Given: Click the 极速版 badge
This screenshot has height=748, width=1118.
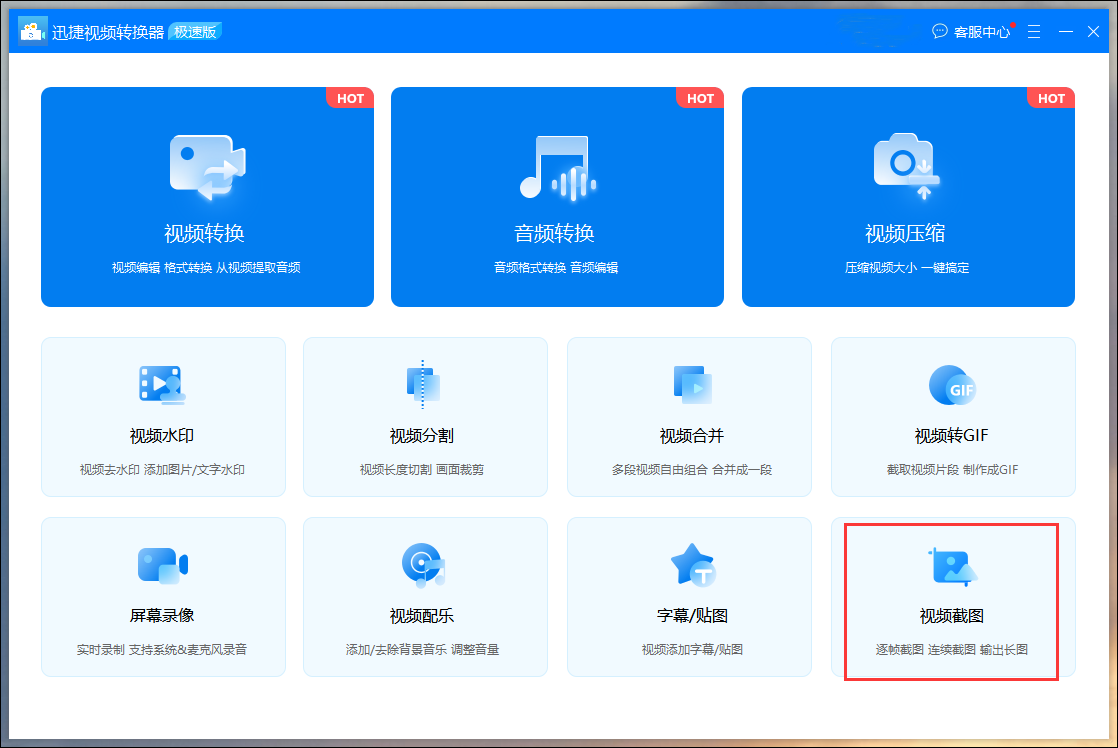Looking at the screenshot, I should (195, 31).
